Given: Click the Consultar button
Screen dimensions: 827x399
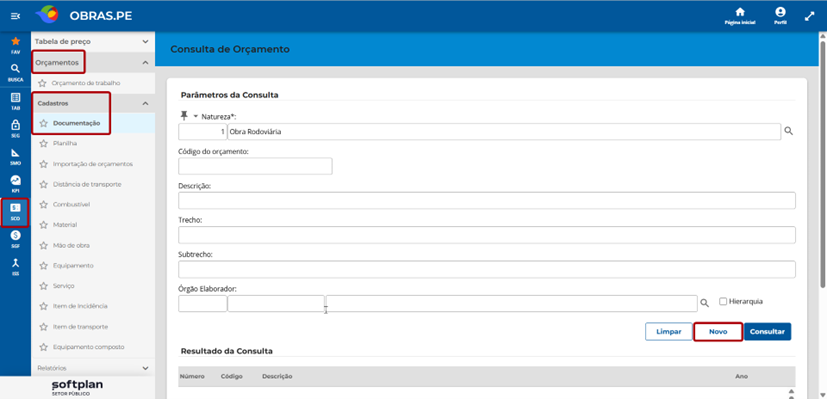Looking at the screenshot, I should click(767, 332).
